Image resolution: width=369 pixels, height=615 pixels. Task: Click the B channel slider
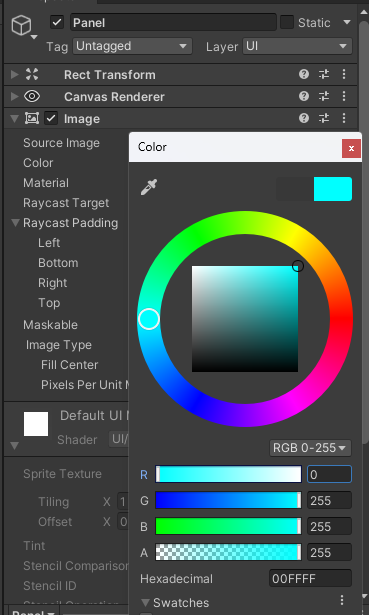[228, 526]
